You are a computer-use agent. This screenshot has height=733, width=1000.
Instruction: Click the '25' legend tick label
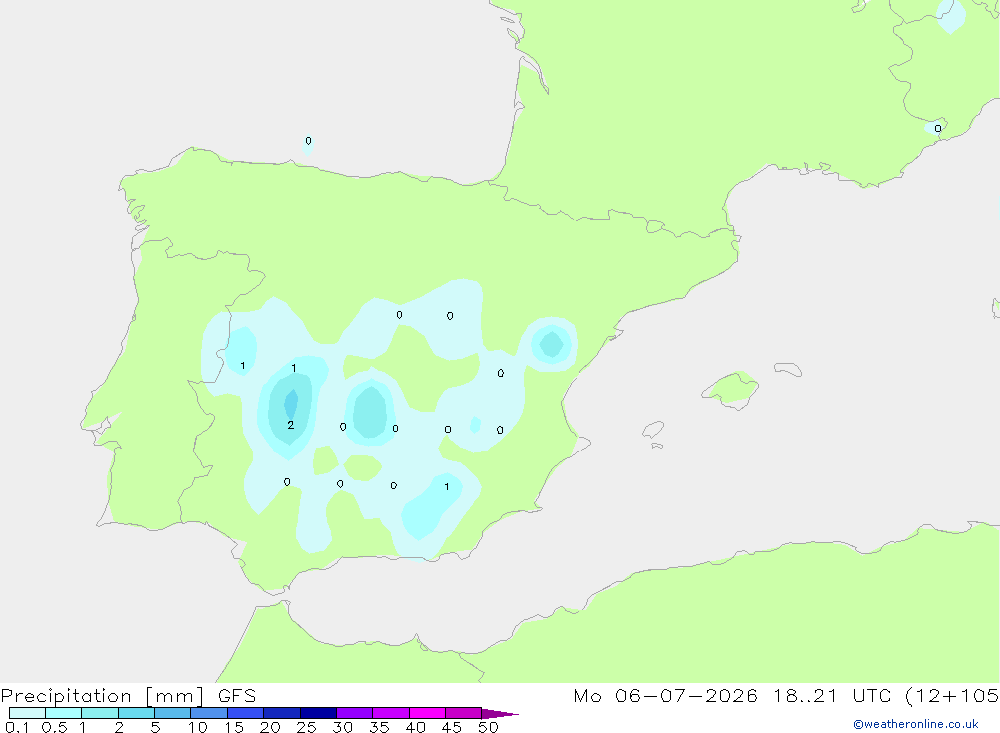point(306,727)
